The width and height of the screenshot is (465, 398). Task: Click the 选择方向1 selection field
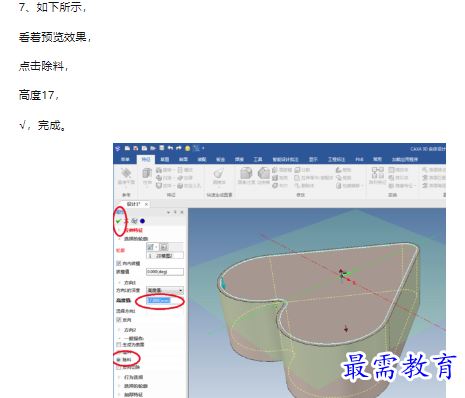pyautogui.click(x=165, y=311)
